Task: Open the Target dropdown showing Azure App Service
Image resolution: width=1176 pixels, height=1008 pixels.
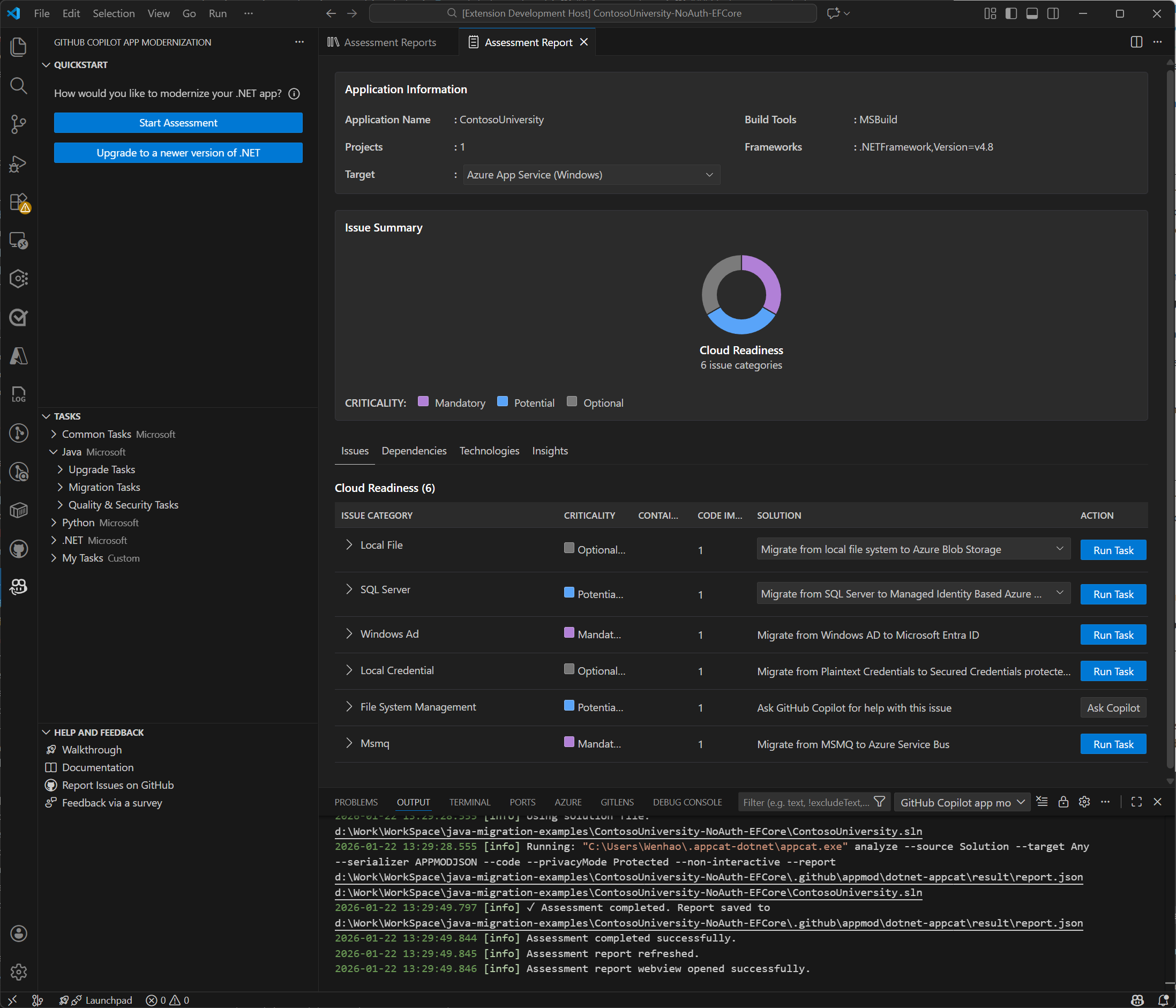Action: click(591, 175)
